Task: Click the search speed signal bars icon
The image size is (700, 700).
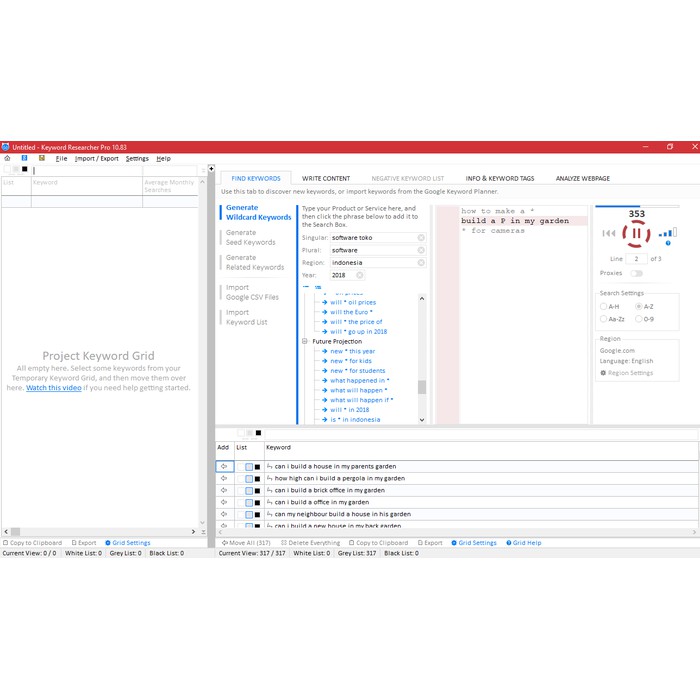Action: pyautogui.click(x=667, y=233)
